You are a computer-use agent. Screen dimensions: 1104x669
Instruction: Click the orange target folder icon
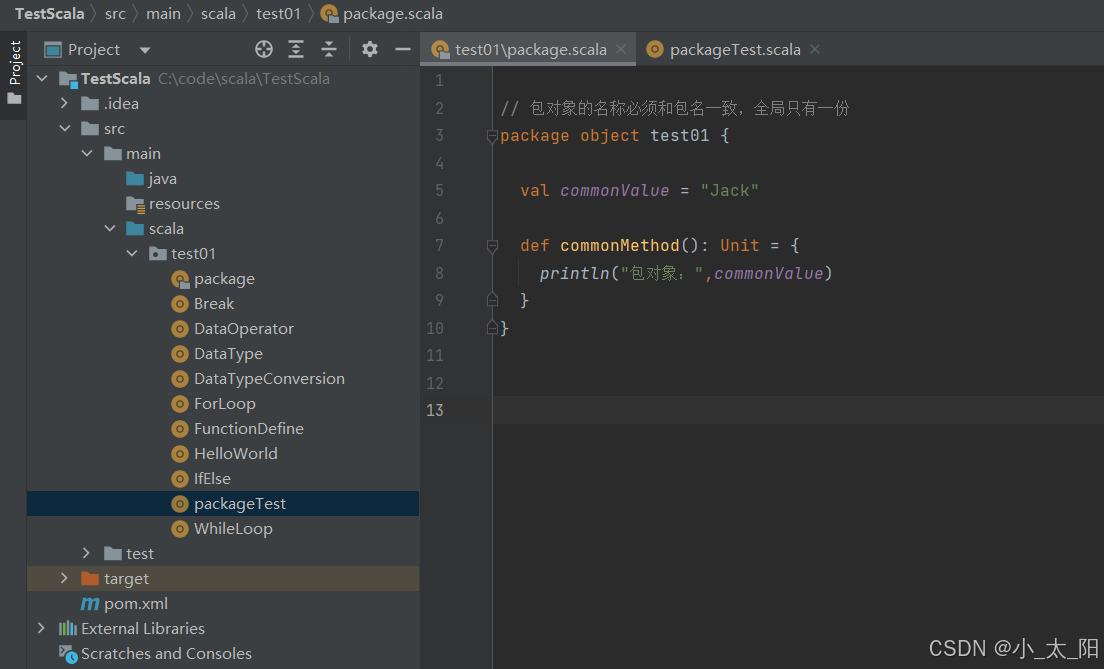[90, 579]
